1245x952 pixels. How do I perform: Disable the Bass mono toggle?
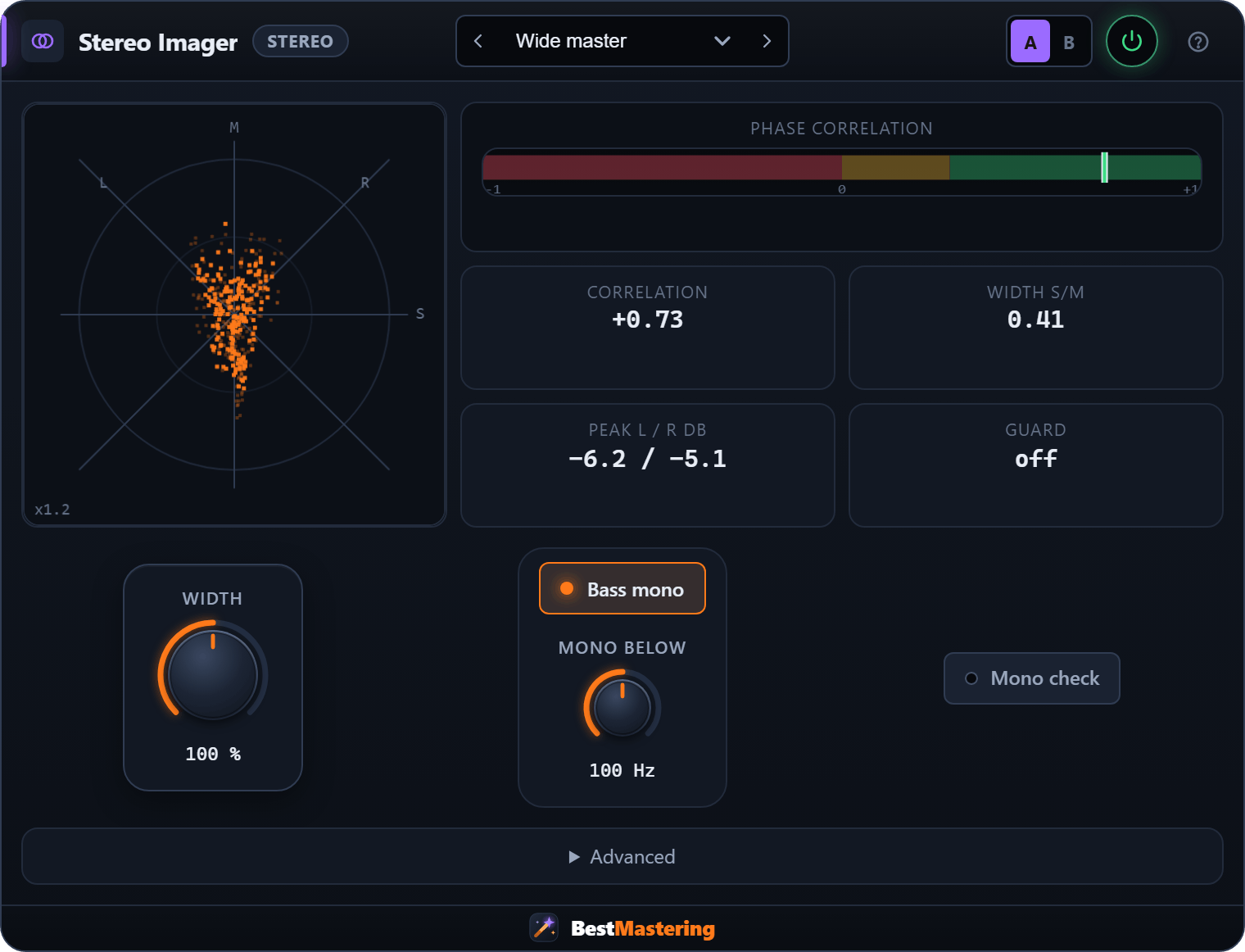tap(622, 588)
